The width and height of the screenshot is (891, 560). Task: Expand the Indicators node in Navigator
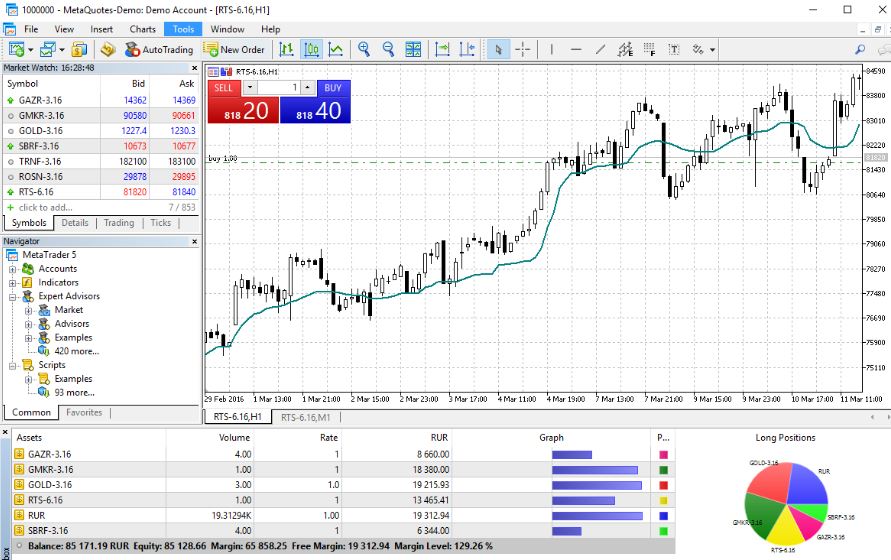(12, 283)
